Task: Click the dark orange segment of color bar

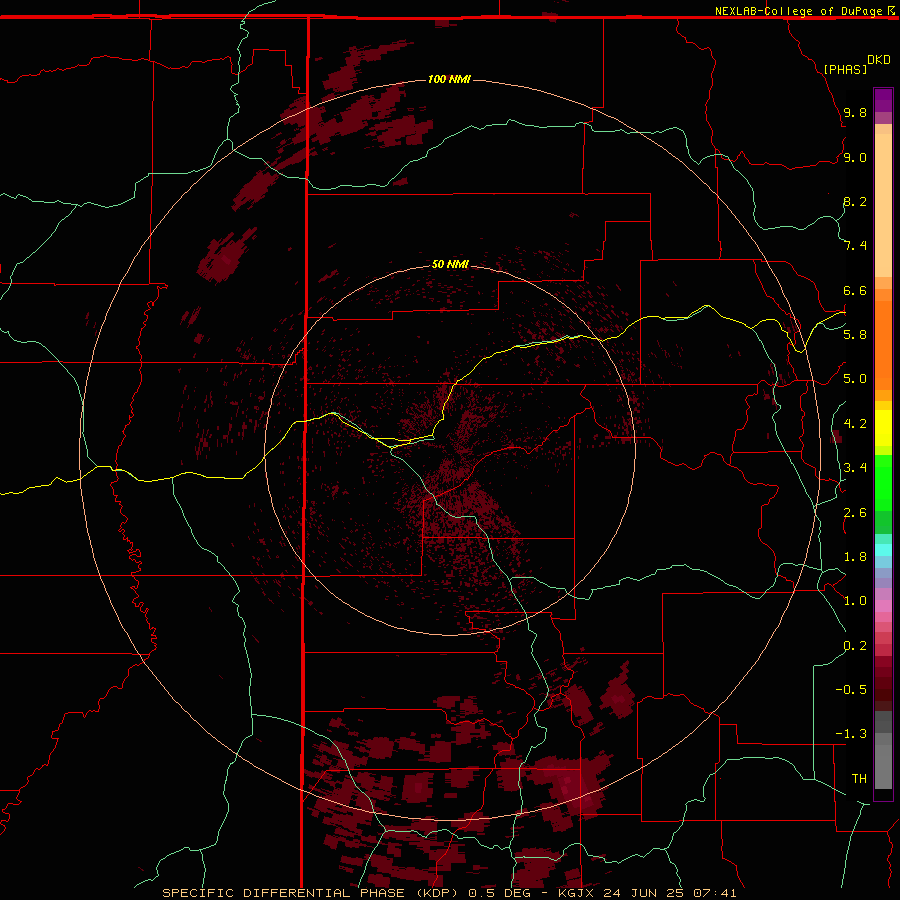Action: [883, 346]
